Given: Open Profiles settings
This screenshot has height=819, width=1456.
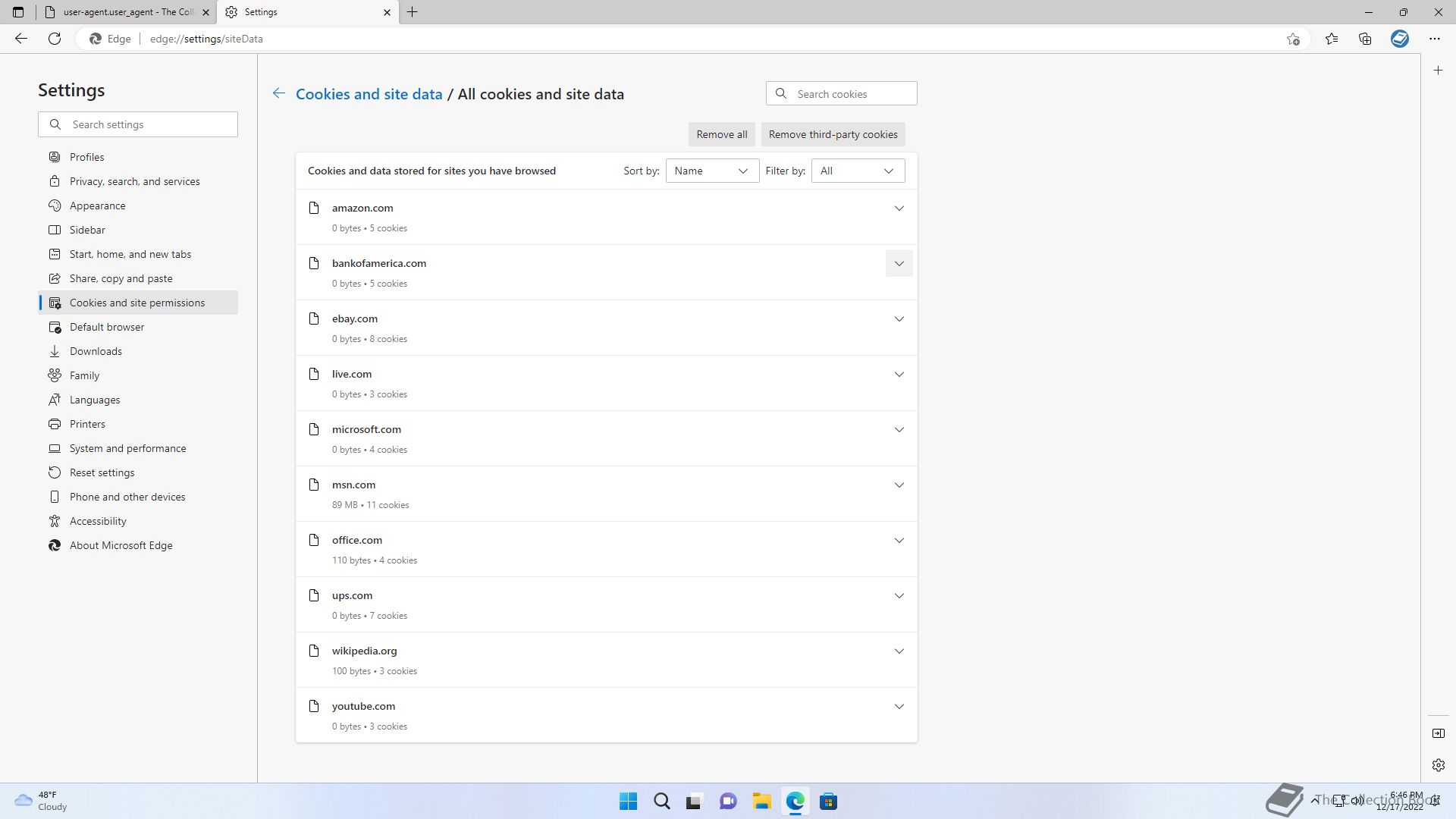Looking at the screenshot, I should 138,157.
